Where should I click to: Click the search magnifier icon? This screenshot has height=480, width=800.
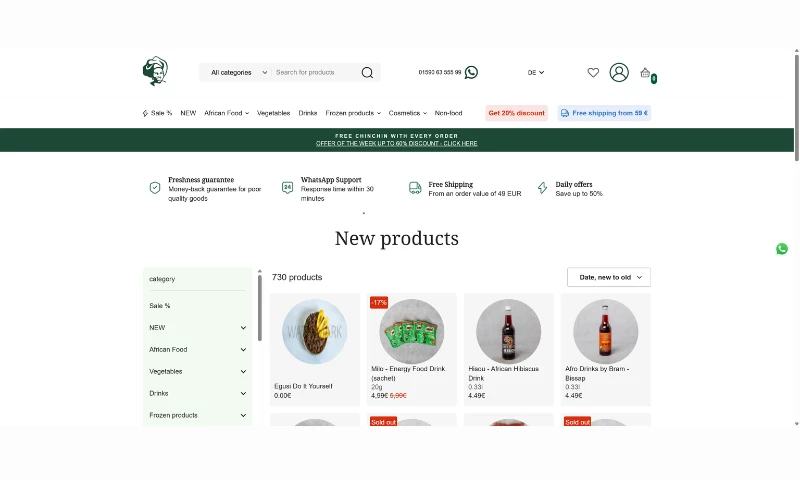(x=367, y=72)
